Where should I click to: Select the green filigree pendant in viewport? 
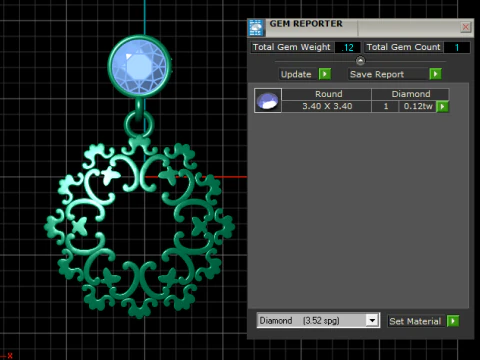point(140,227)
